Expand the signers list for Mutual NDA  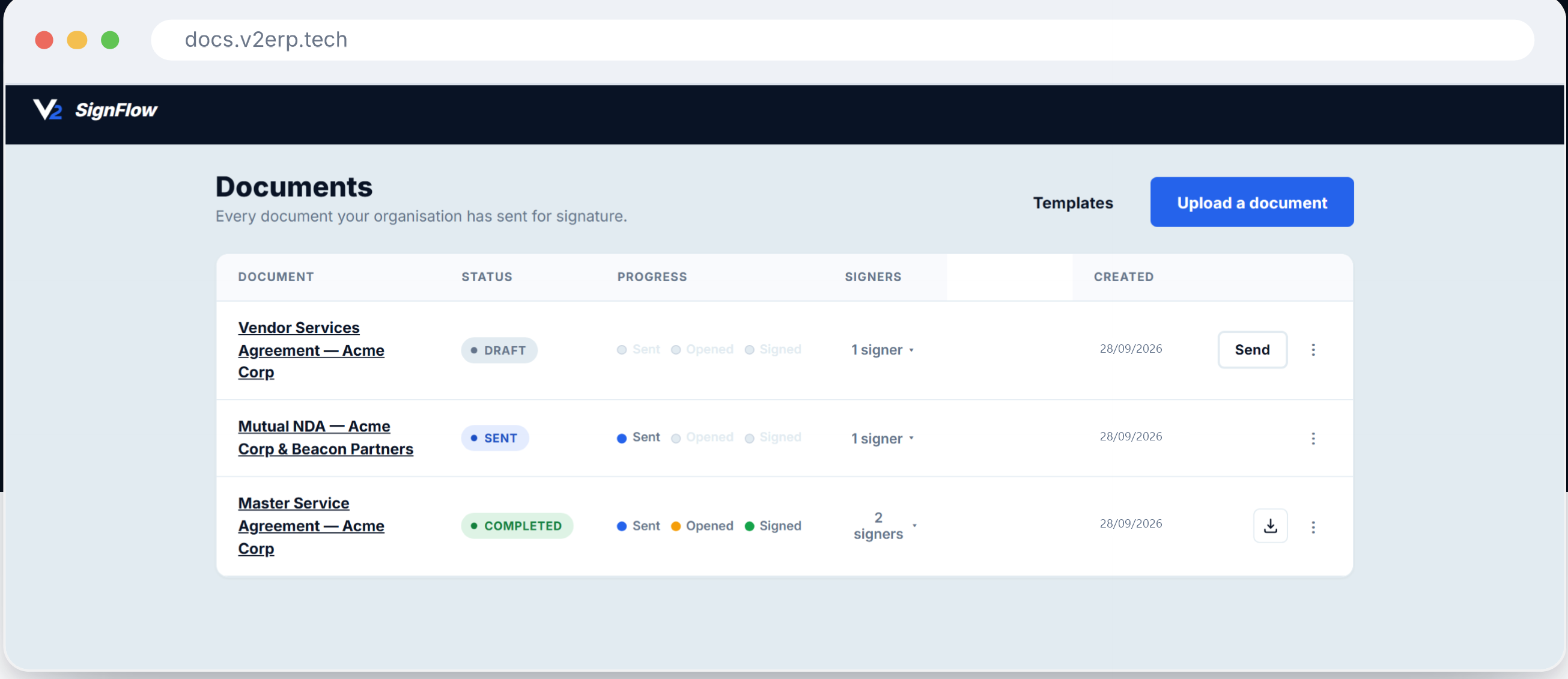882,438
